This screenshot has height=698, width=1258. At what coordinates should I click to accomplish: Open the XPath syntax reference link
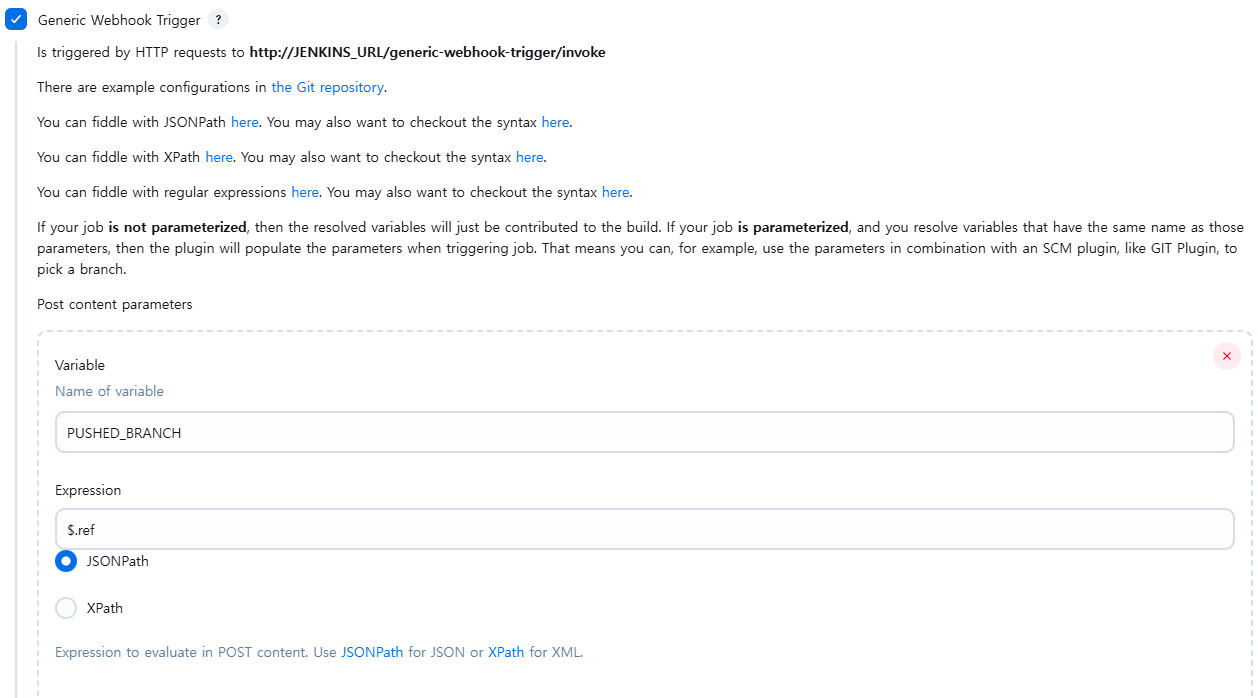(x=529, y=157)
